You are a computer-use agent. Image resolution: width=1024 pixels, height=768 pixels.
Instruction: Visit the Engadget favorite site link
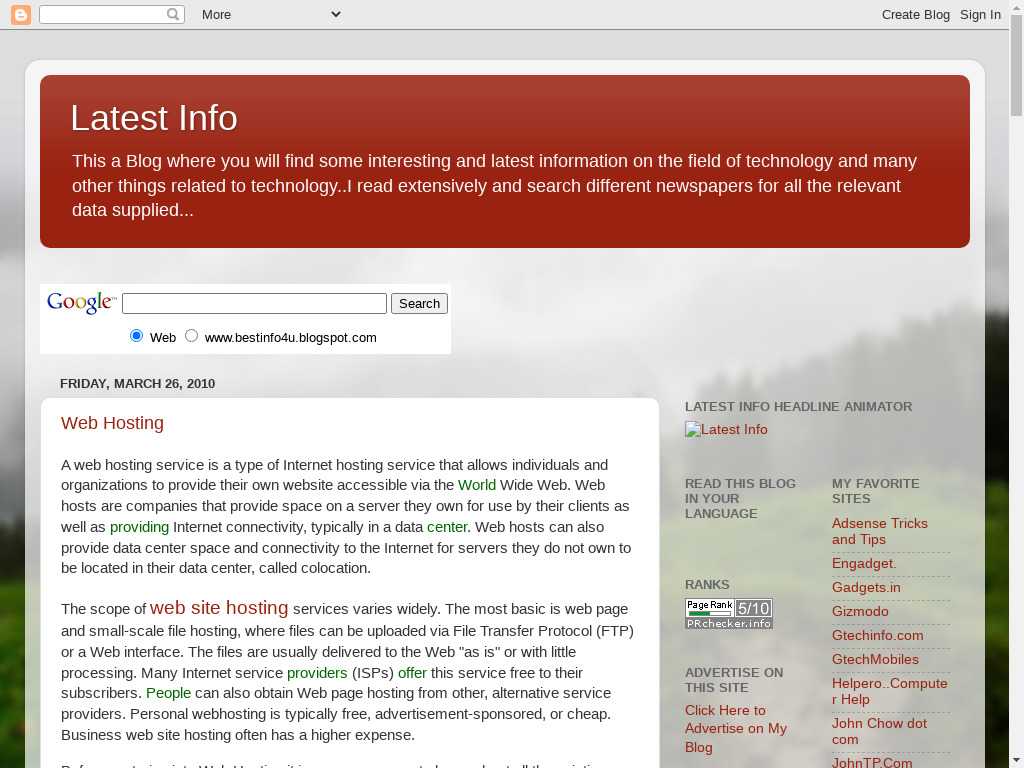(x=864, y=563)
